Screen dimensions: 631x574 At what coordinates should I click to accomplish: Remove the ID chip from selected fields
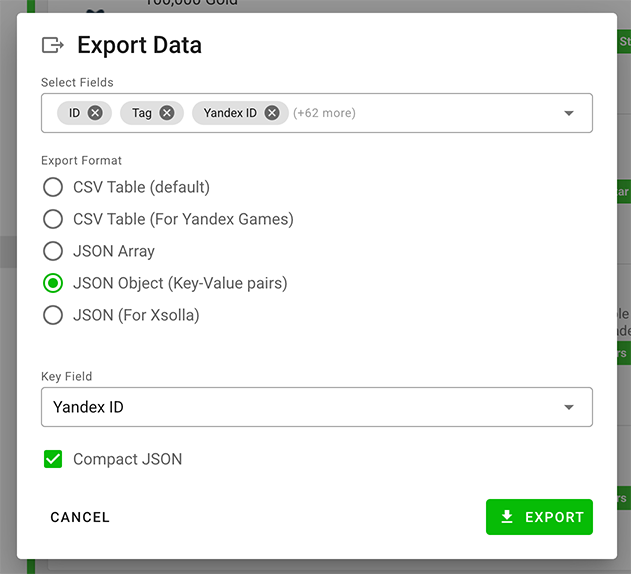click(95, 113)
